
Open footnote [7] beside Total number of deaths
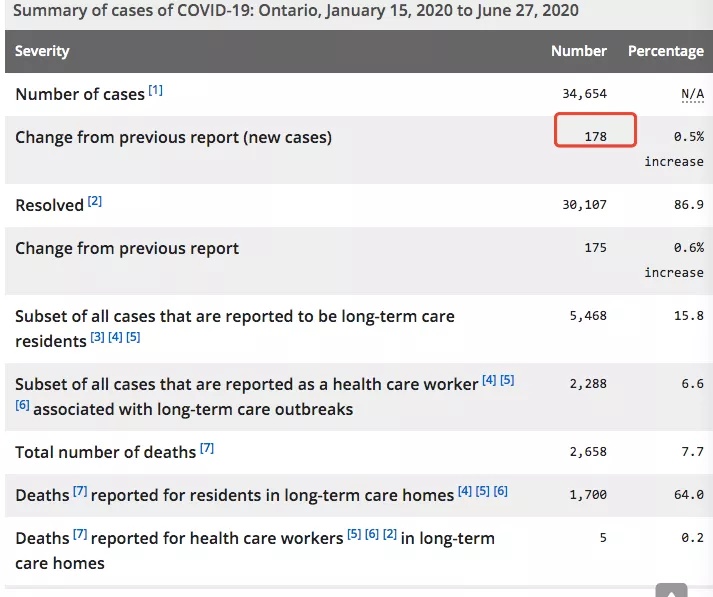[207, 448]
